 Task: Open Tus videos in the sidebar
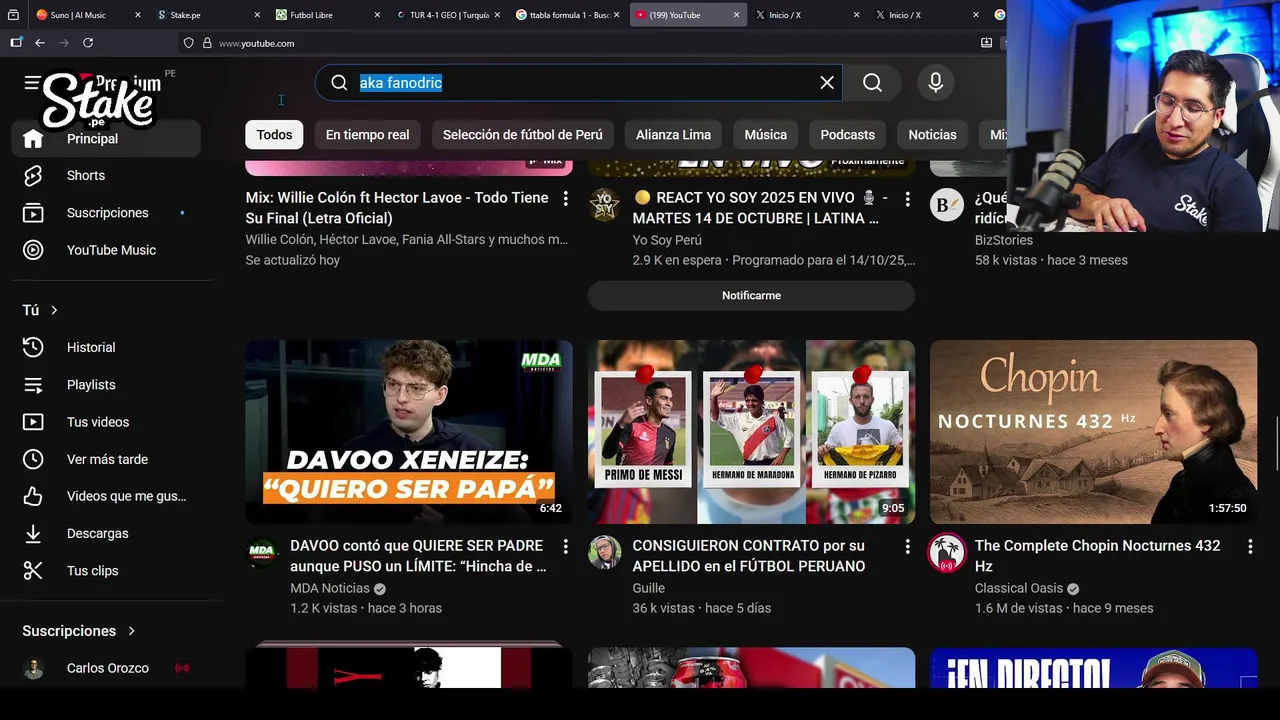pos(106,422)
